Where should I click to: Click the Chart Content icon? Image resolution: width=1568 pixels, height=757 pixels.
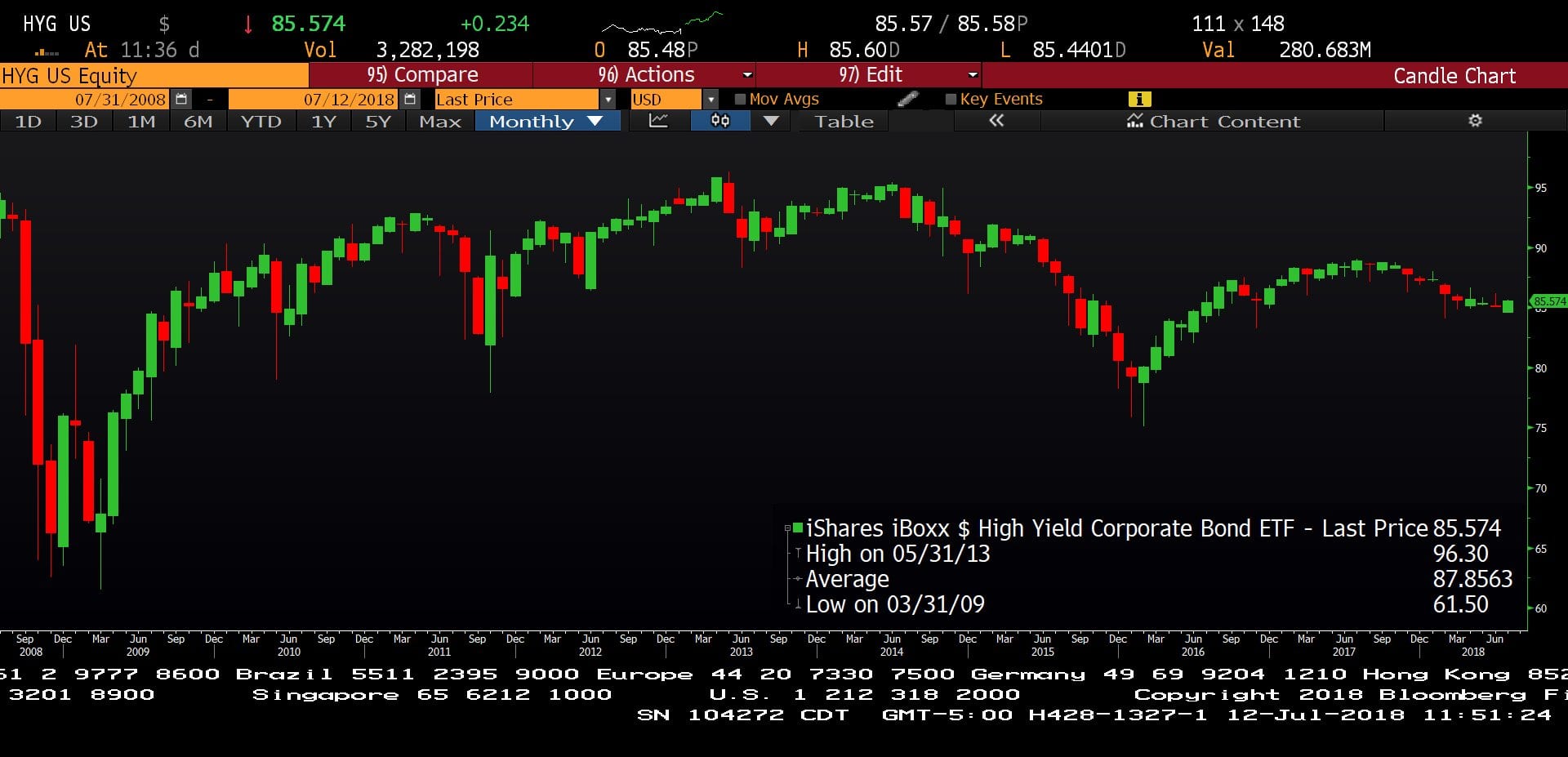pos(1135,121)
